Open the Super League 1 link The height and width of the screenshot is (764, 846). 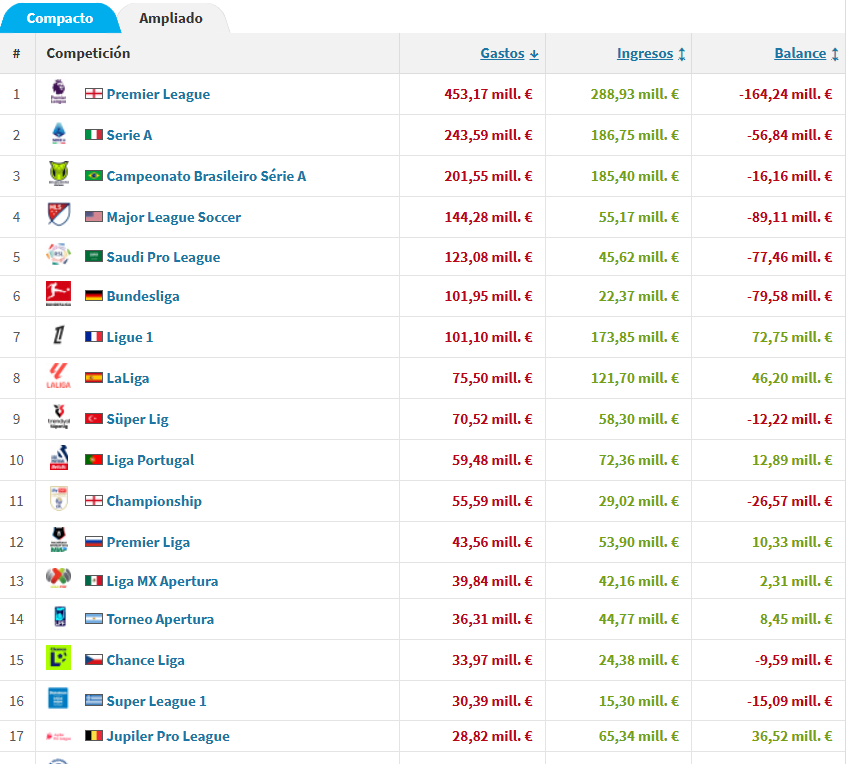156,701
